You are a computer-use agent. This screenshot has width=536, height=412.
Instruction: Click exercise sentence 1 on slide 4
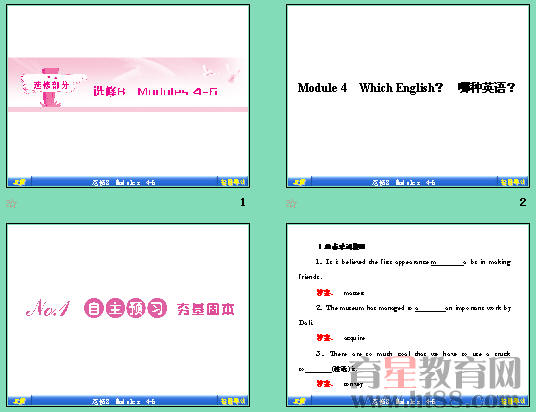click(405, 269)
